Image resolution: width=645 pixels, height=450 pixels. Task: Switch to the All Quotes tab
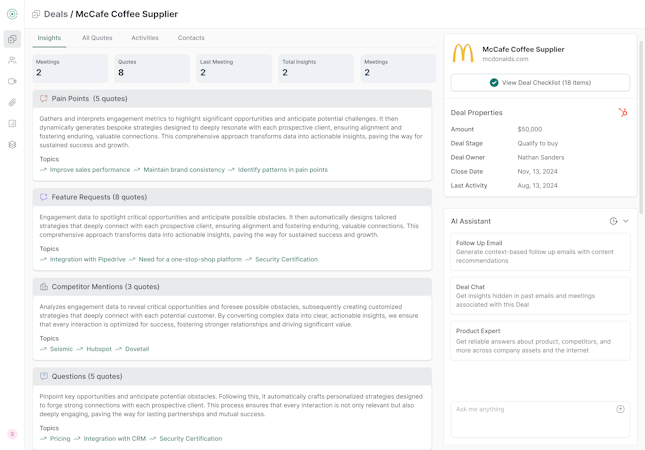pyautogui.click(x=97, y=38)
